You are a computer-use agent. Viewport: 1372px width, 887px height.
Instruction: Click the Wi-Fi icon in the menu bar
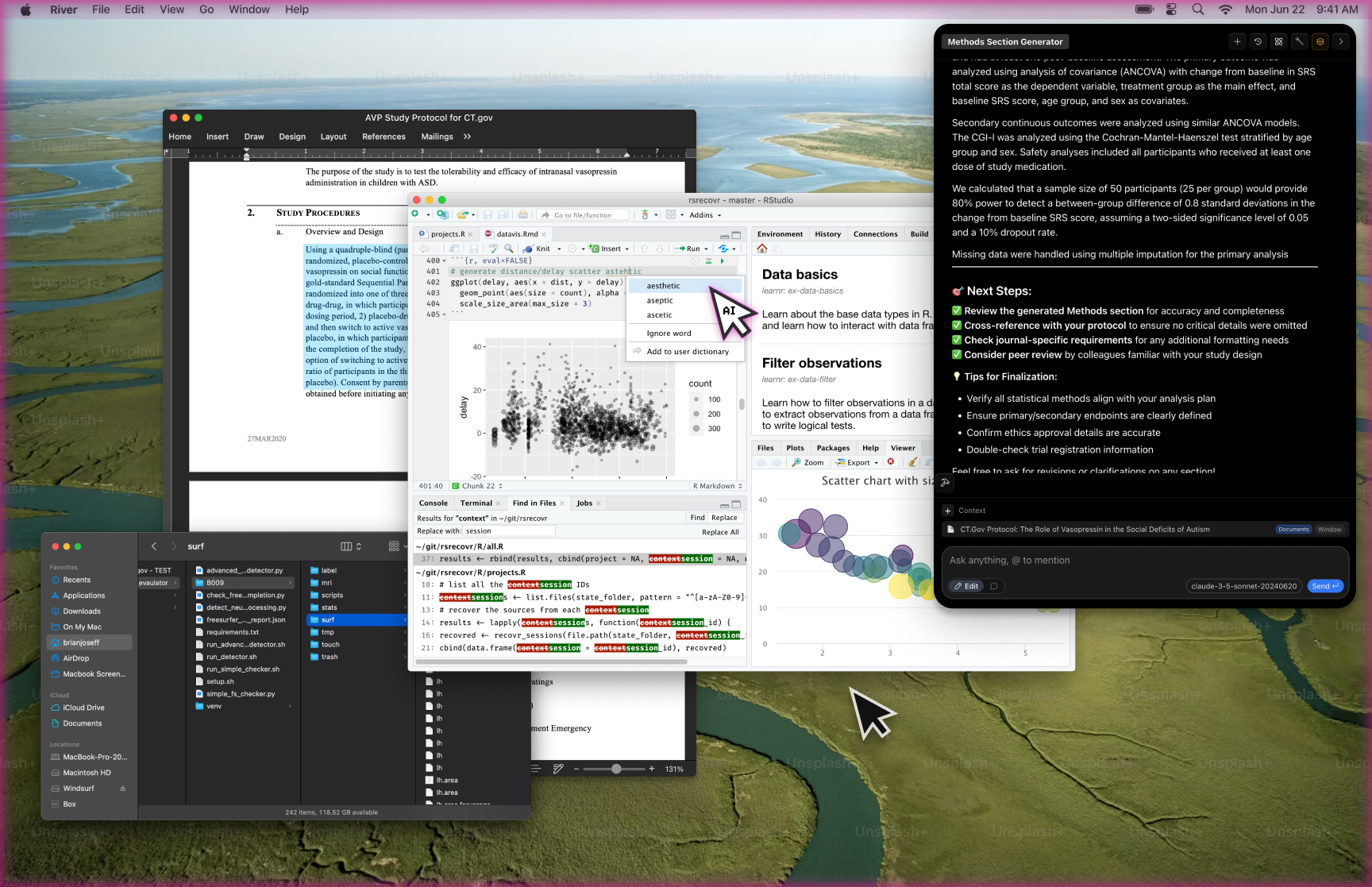(1226, 10)
